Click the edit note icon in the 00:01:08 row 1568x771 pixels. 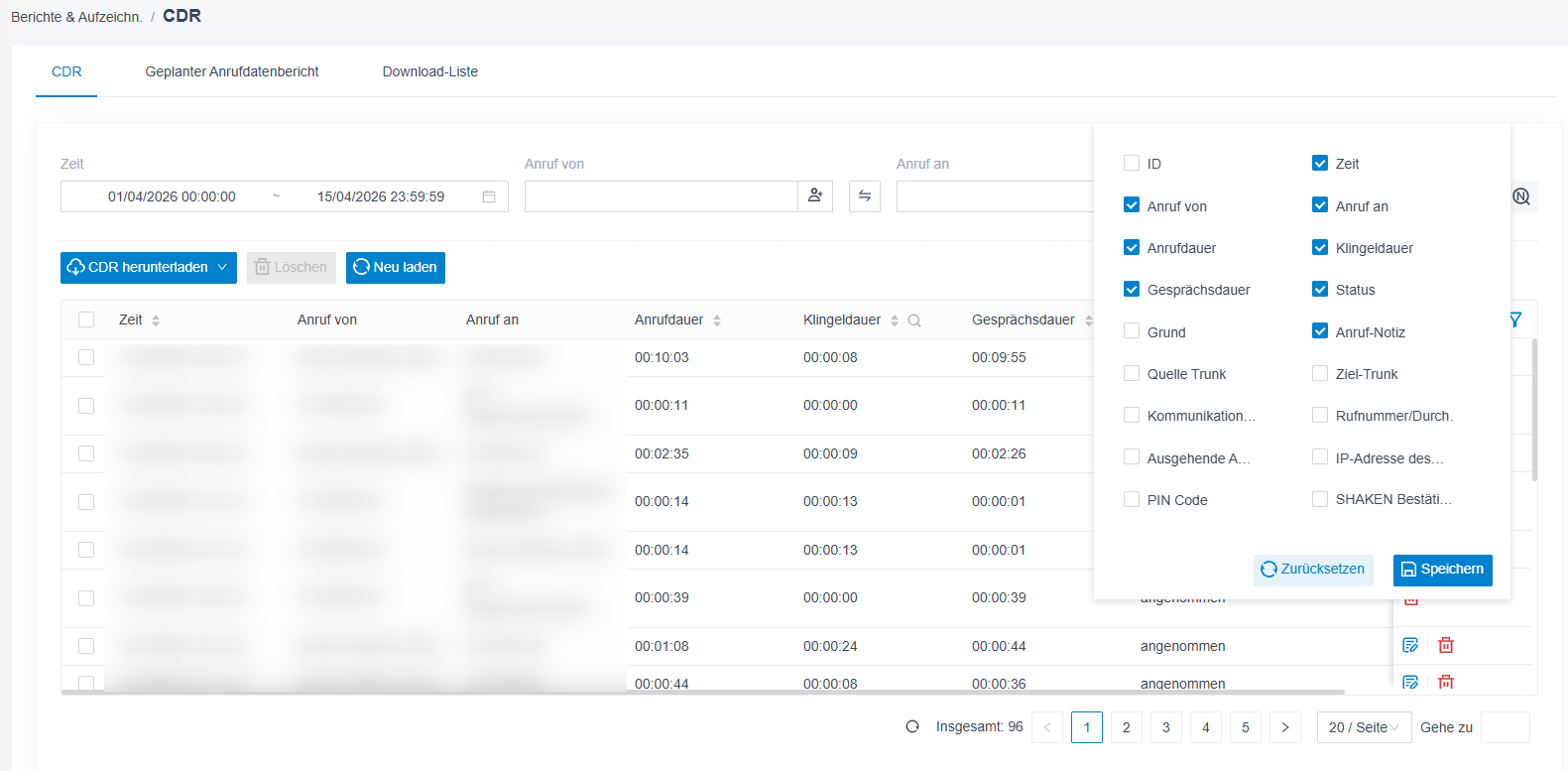[1410, 645]
